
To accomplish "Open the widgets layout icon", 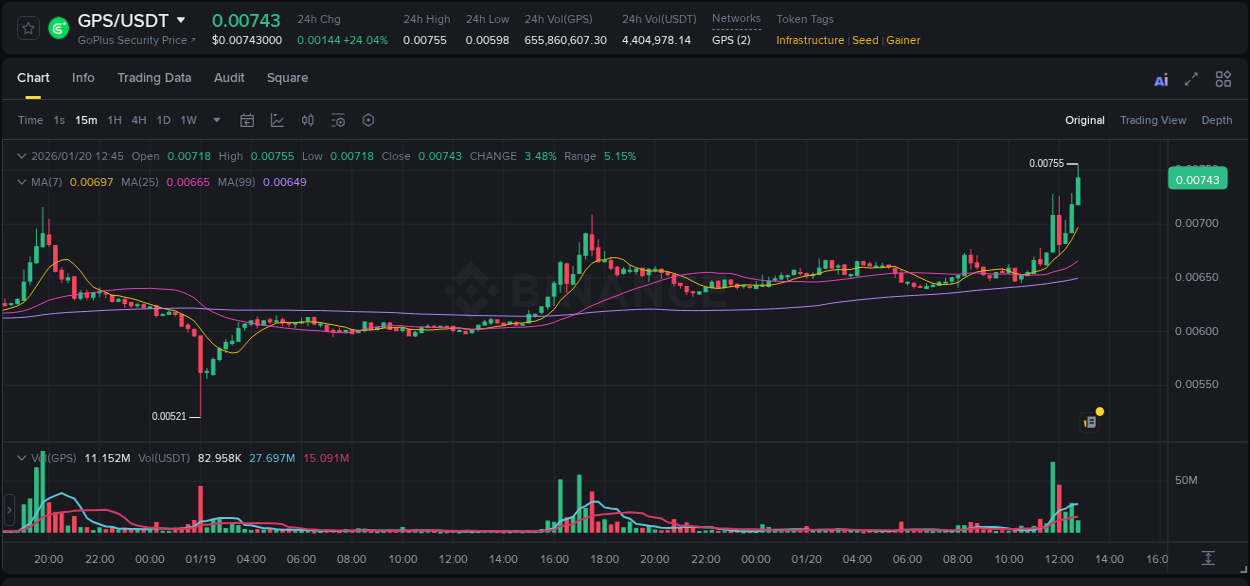I will [x=1223, y=79].
